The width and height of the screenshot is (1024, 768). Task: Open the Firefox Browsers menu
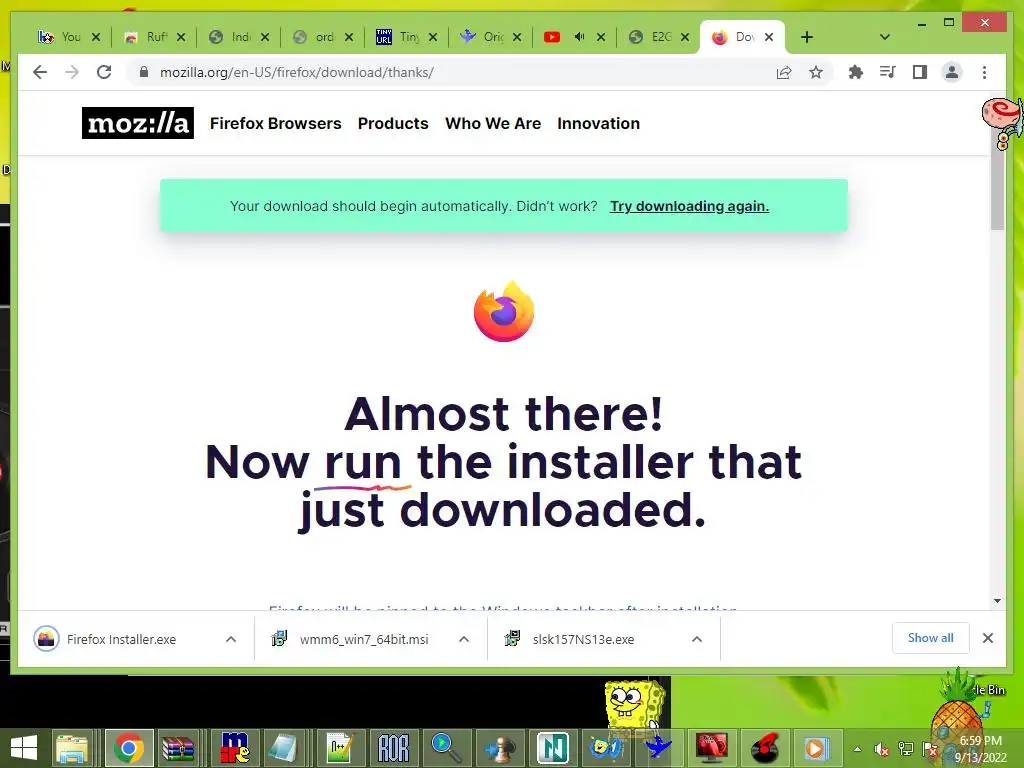[x=276, y=123]
